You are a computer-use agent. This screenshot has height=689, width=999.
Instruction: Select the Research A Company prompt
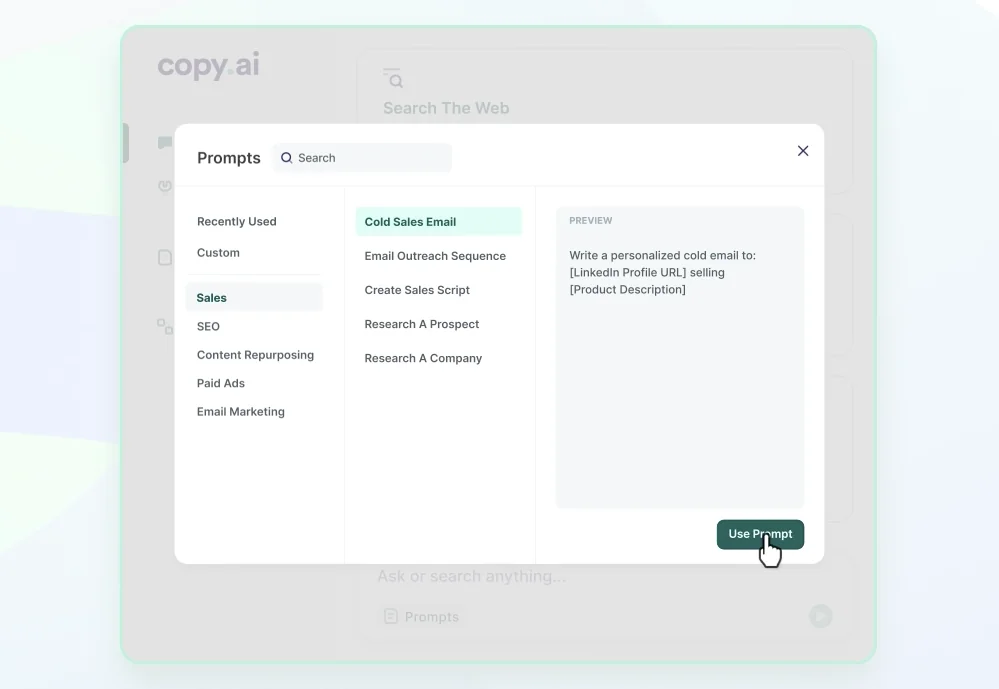[x=423, y=357]
